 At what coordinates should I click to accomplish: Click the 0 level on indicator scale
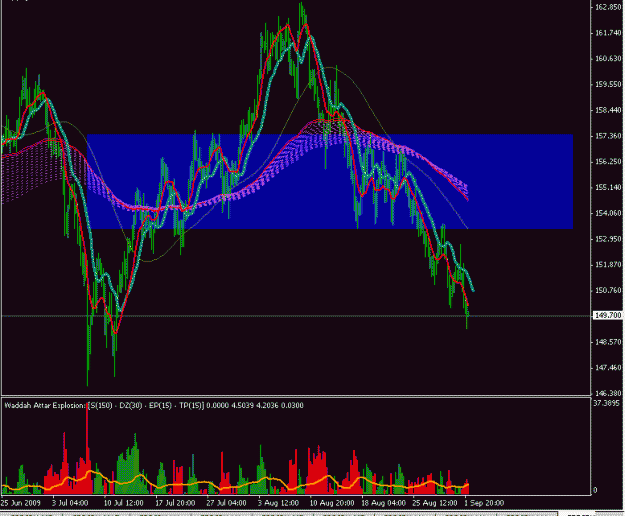point(595,490)
